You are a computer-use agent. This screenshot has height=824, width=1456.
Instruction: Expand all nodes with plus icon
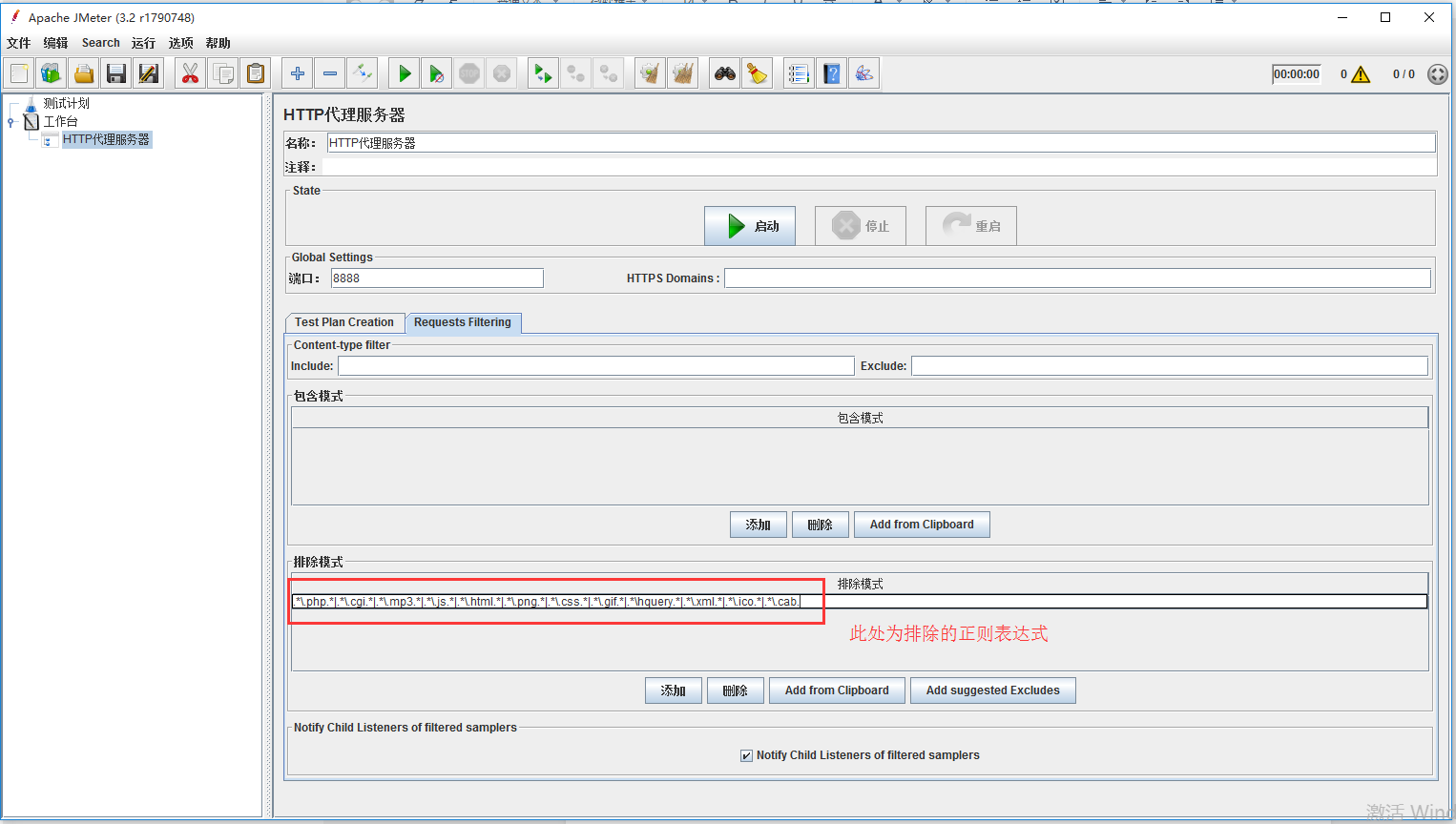[x=298, y=73]
